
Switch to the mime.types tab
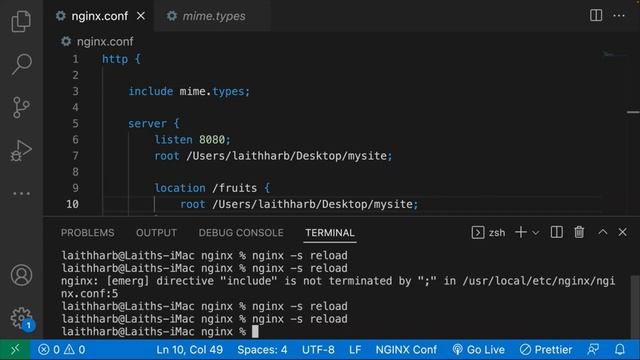(213, 16)
